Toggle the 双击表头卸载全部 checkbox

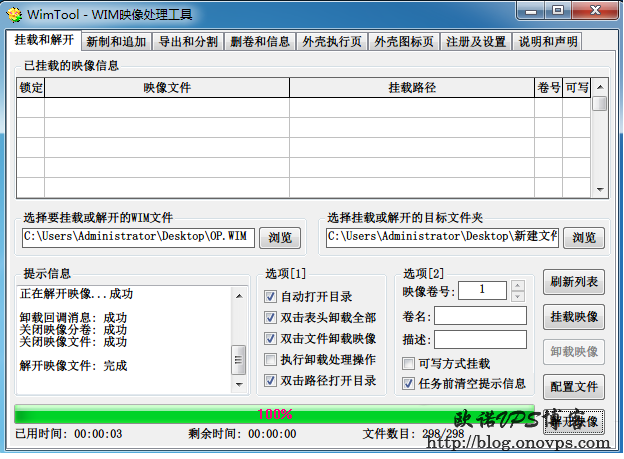(271, 318)
